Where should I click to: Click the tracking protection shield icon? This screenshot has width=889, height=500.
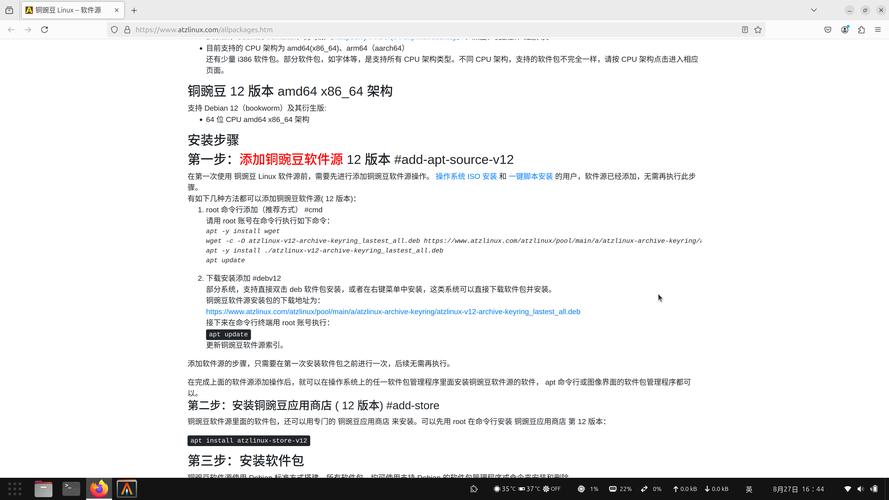point(115,29)
